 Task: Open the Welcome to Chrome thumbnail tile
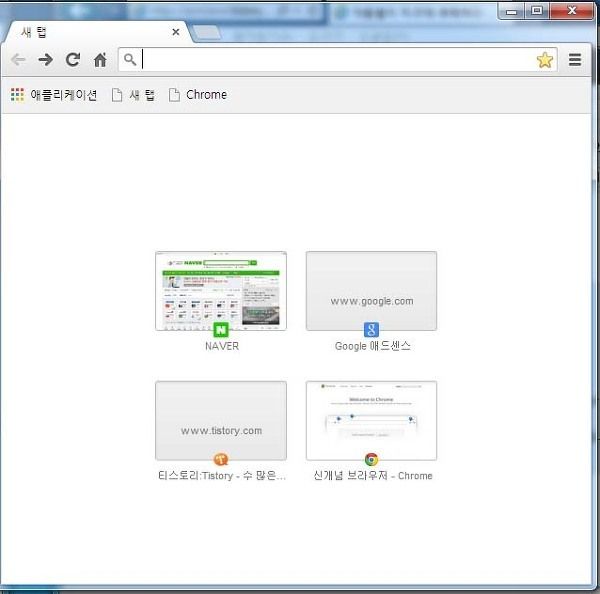coord(371,421)
